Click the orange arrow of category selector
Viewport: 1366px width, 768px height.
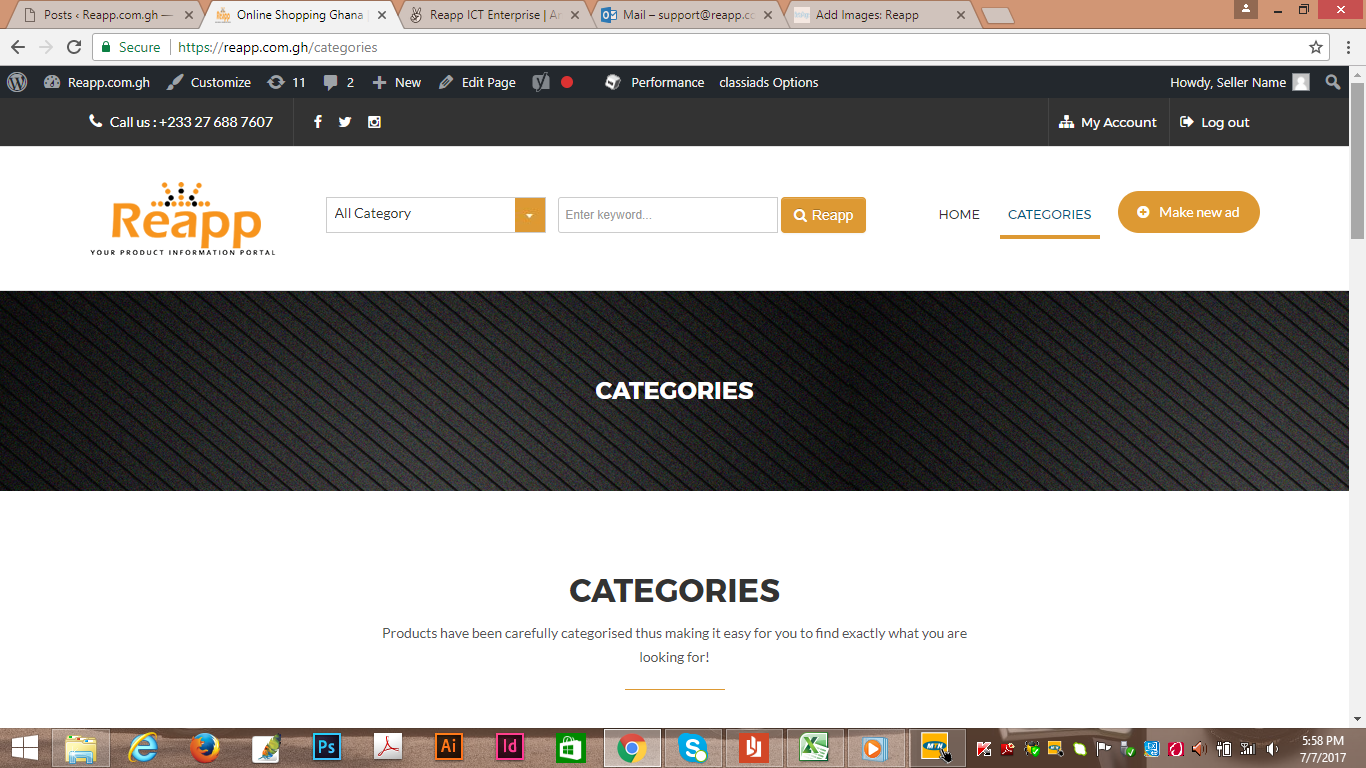point(530,215)
